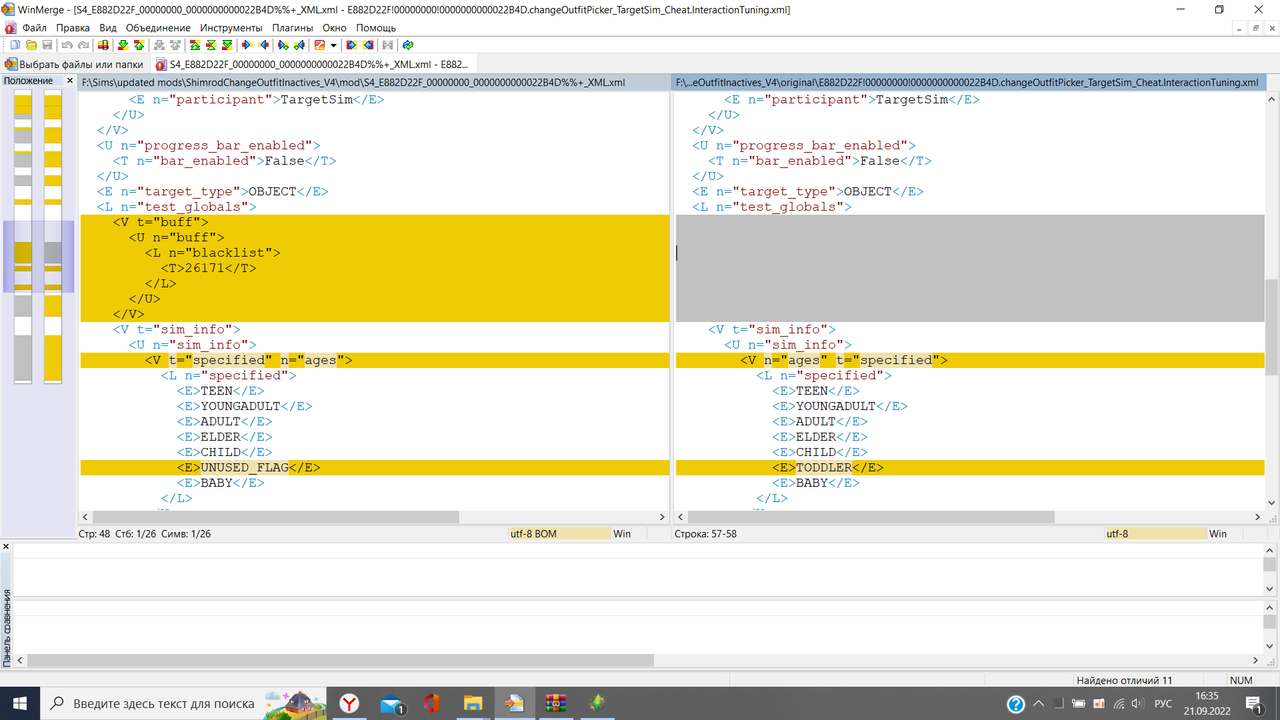Click the Open folder toolbar icon
1280x720 pixels.
pyautogui.click(x=31, y=45)
